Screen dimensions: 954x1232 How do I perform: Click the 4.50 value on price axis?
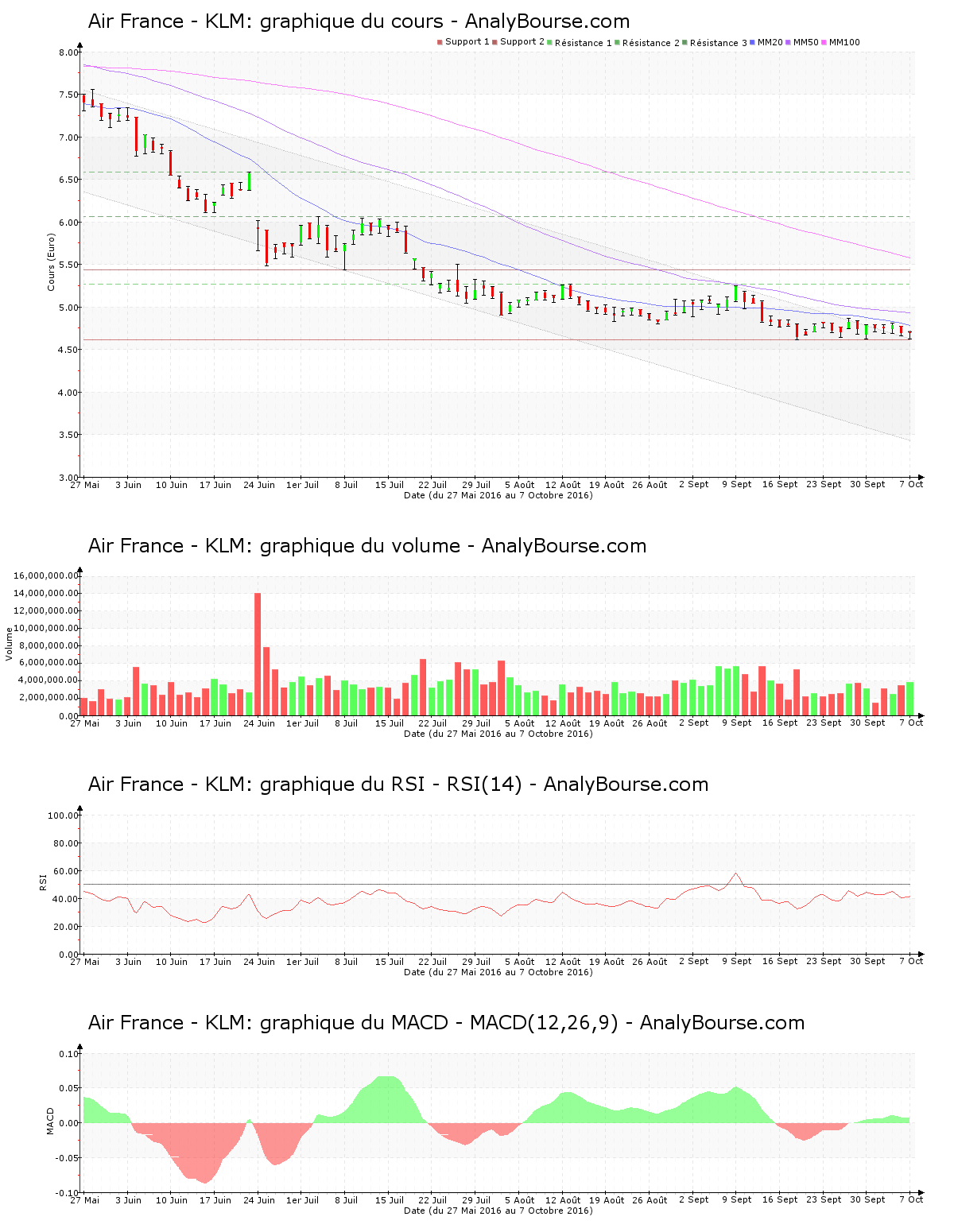click(x=68, y=350)
